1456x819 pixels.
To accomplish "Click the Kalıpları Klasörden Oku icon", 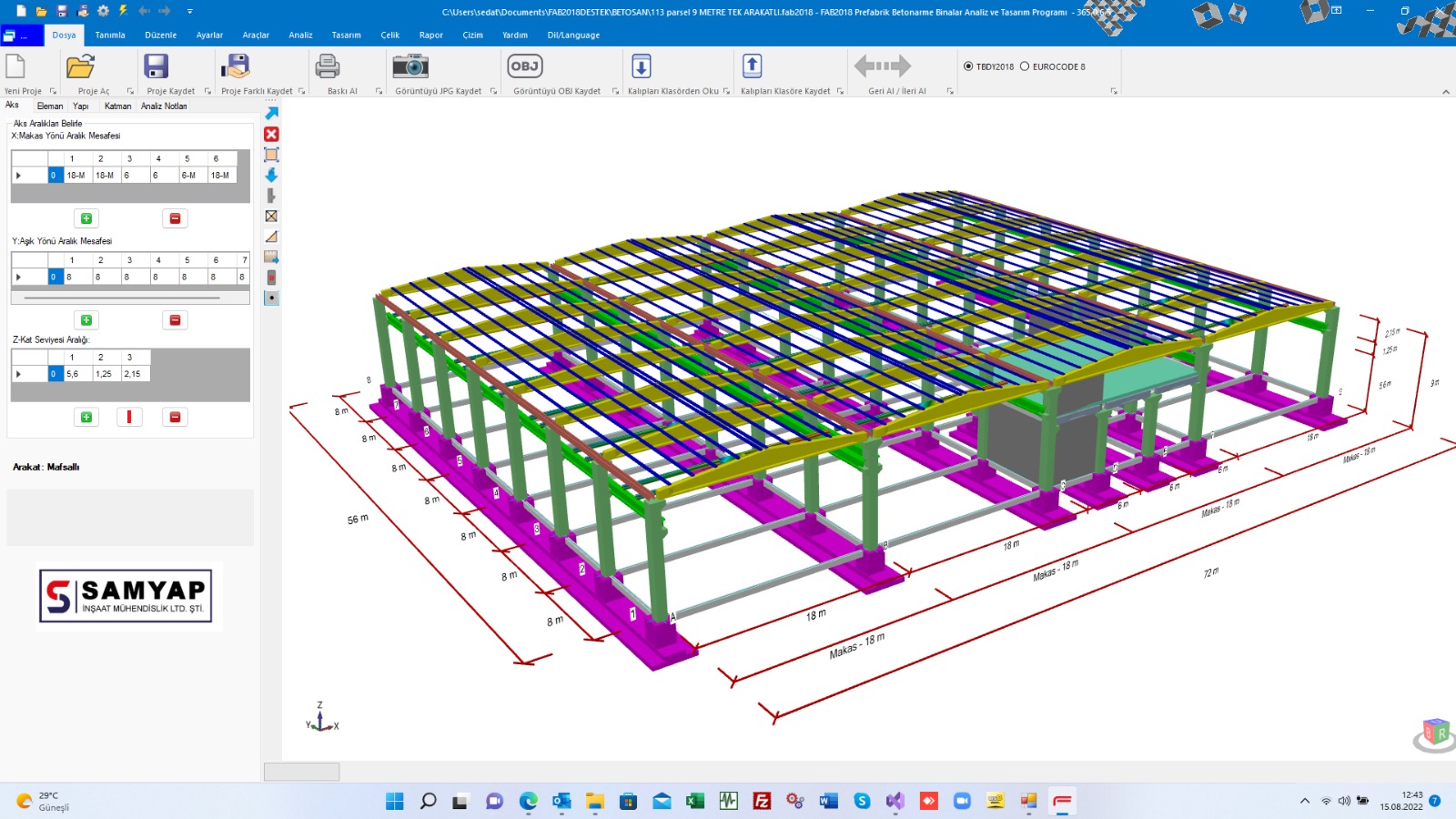I will (642, 66).
